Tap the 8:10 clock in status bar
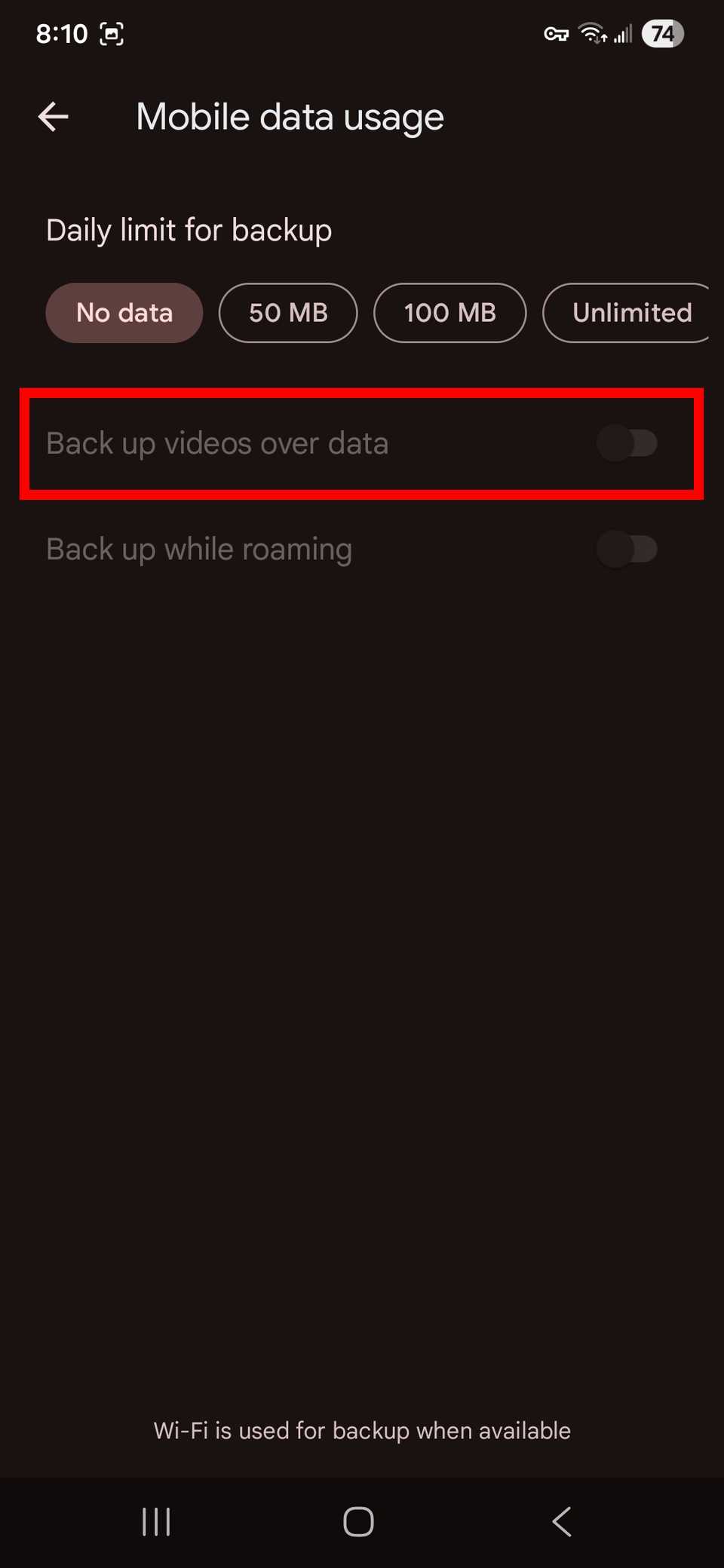Viewport: 724px width, 1568px height. [x=62, y=34]
